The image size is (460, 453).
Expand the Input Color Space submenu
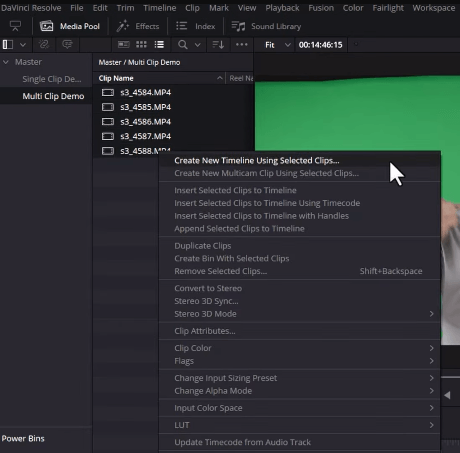299,408
